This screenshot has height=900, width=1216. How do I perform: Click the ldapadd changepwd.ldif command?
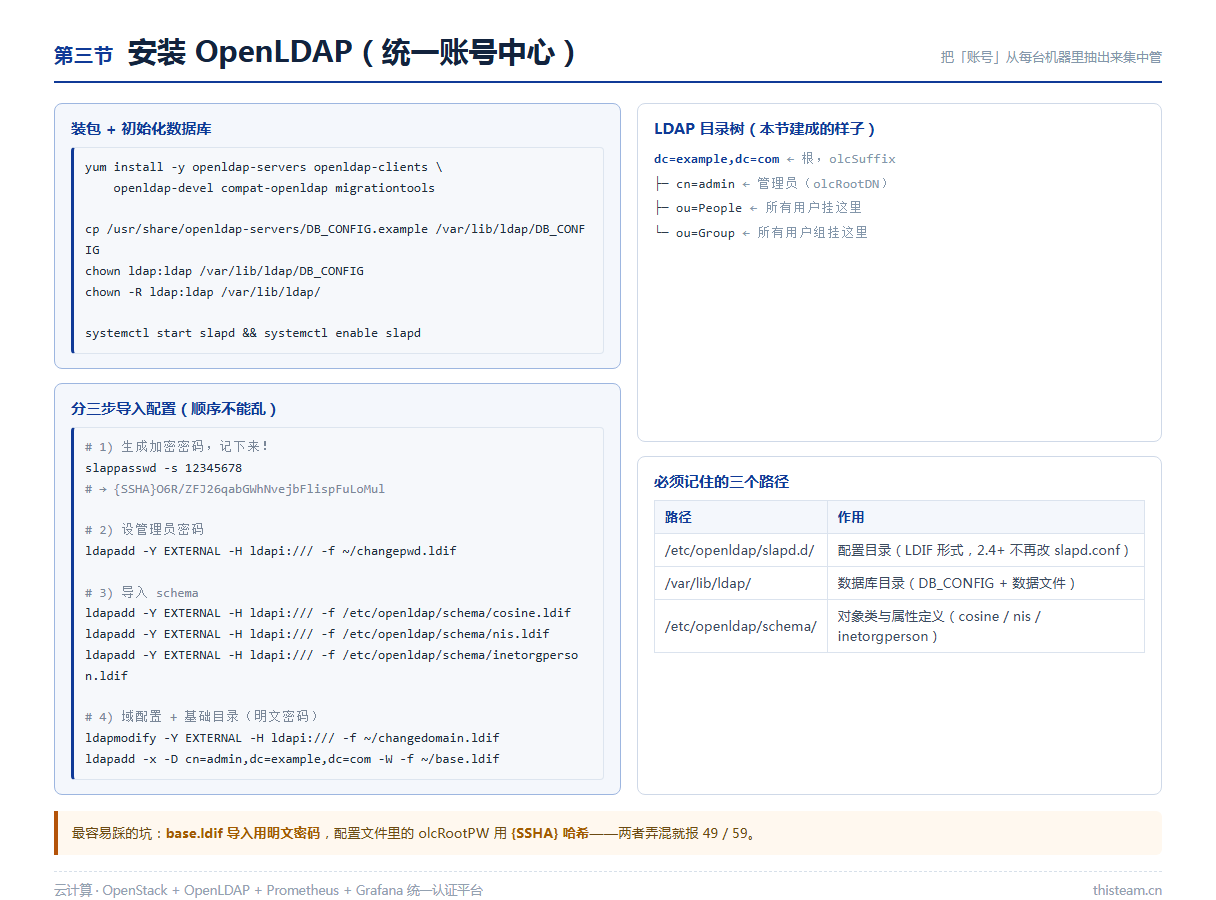(x=271, y=551)
